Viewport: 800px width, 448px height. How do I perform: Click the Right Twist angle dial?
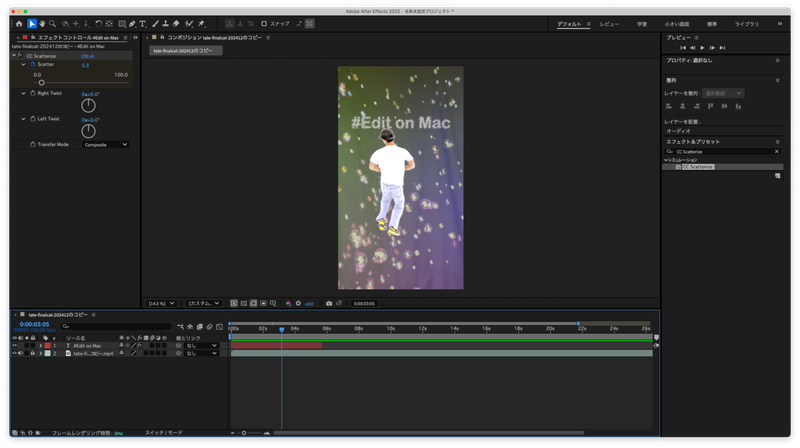(88, 105)
